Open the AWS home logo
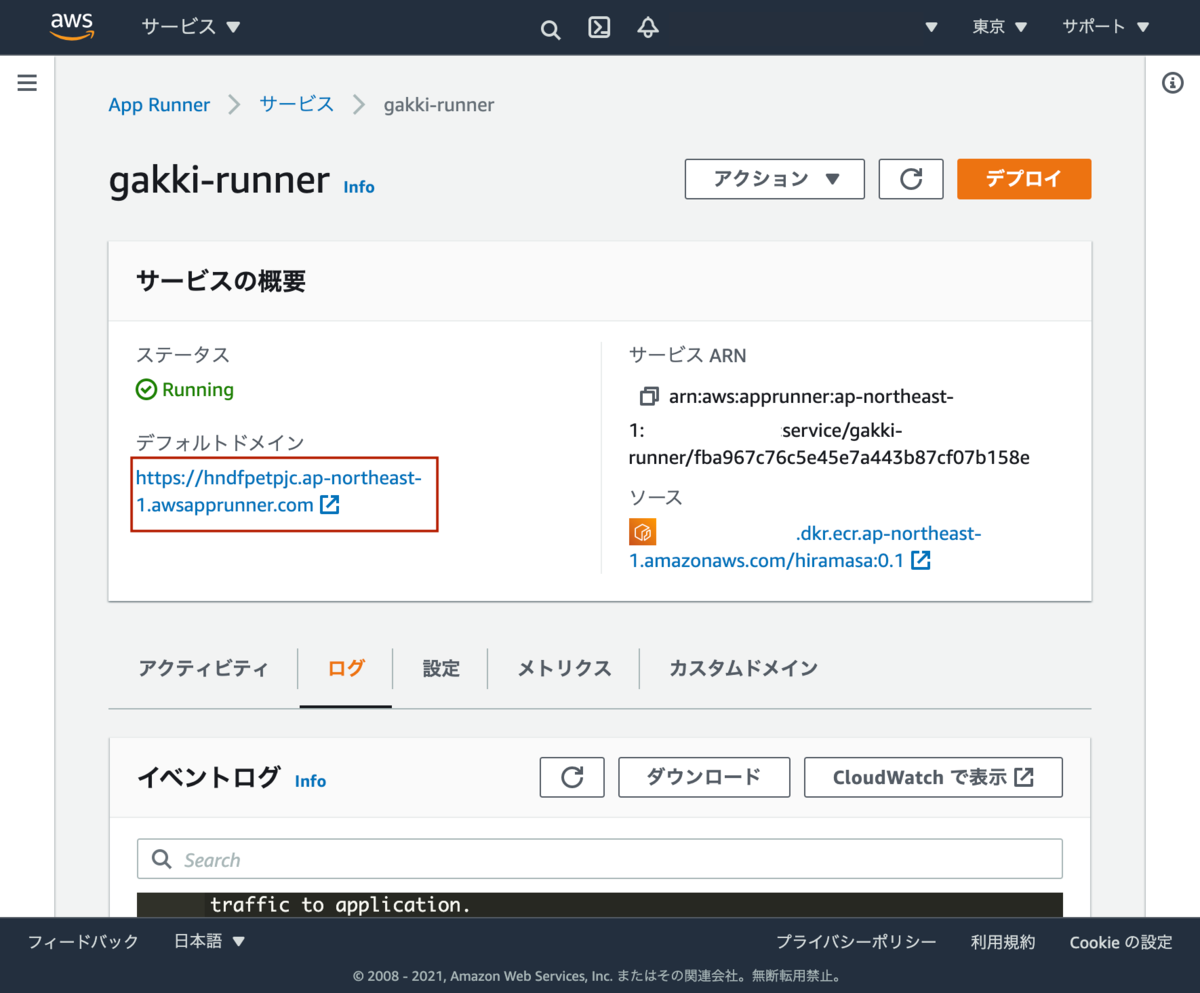 click(x=71, y=26)
